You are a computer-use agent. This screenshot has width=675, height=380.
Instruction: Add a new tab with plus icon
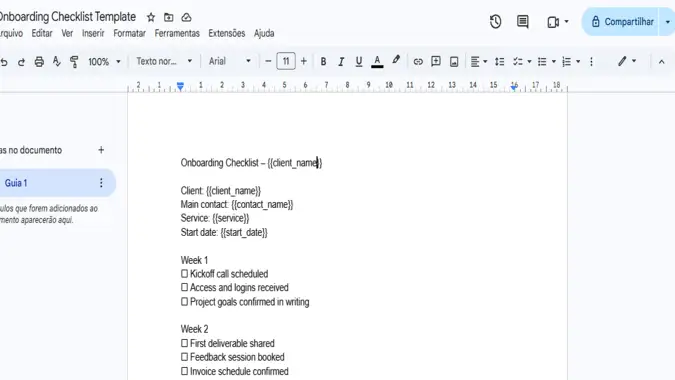(x=101, y=150)
